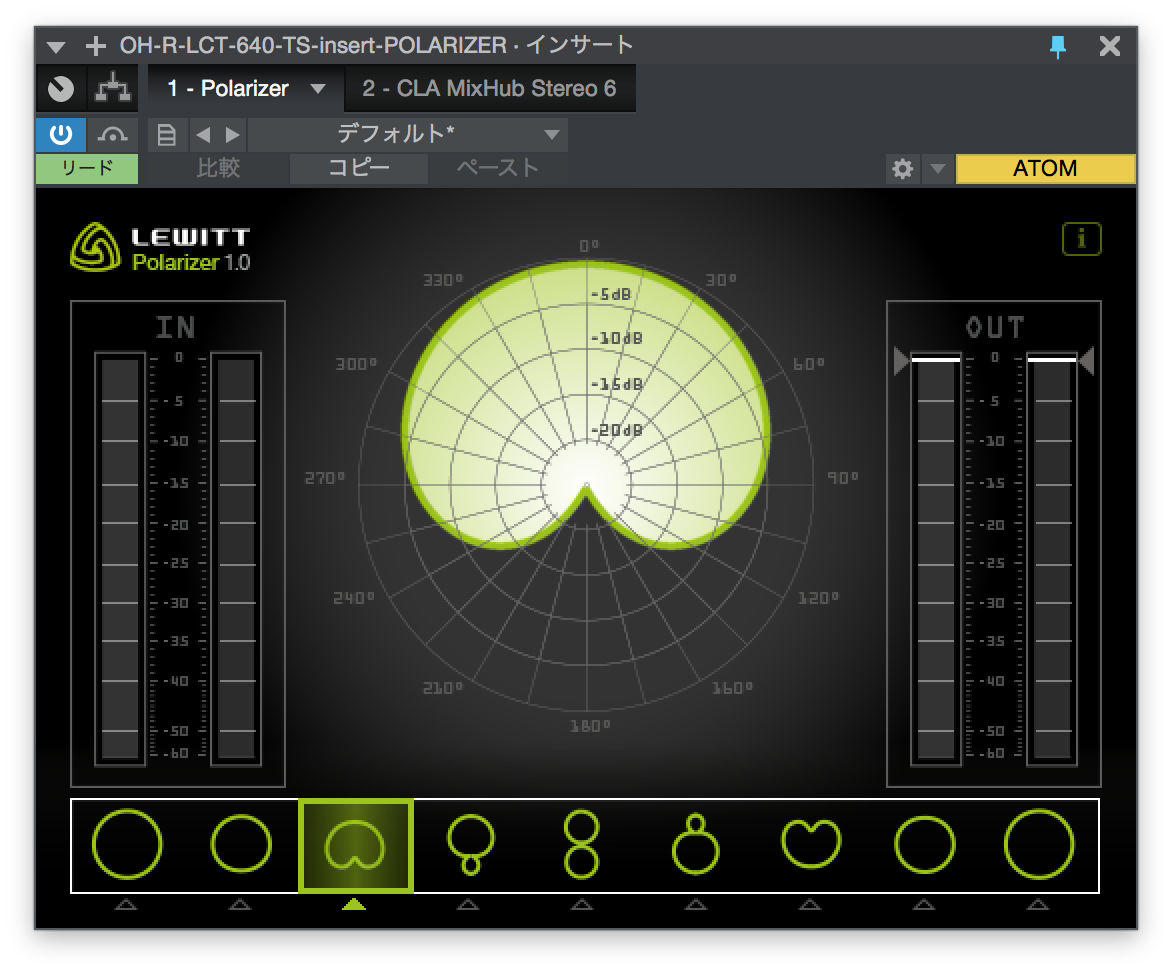Select the reverse wide cardioid pattern icon
This screenshot has height=972, width=1172.
tap(925, 845)
